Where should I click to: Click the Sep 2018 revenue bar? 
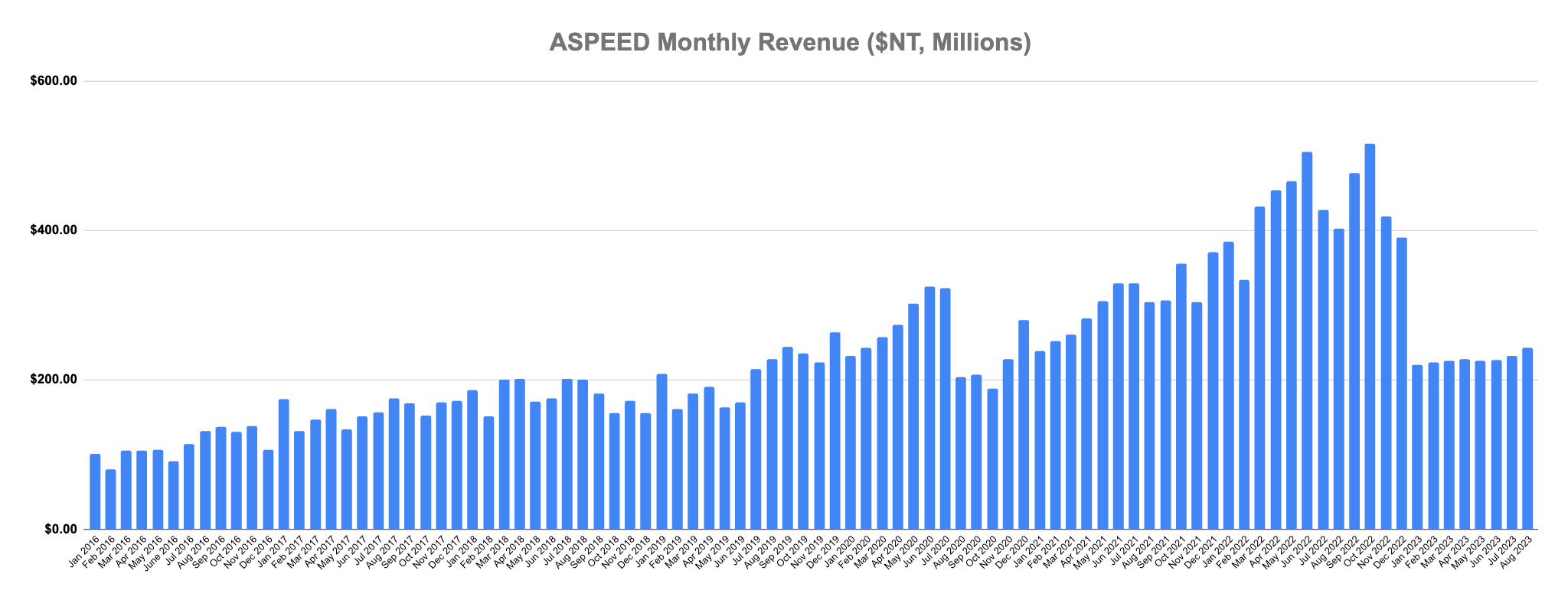(x=599, y=461)
